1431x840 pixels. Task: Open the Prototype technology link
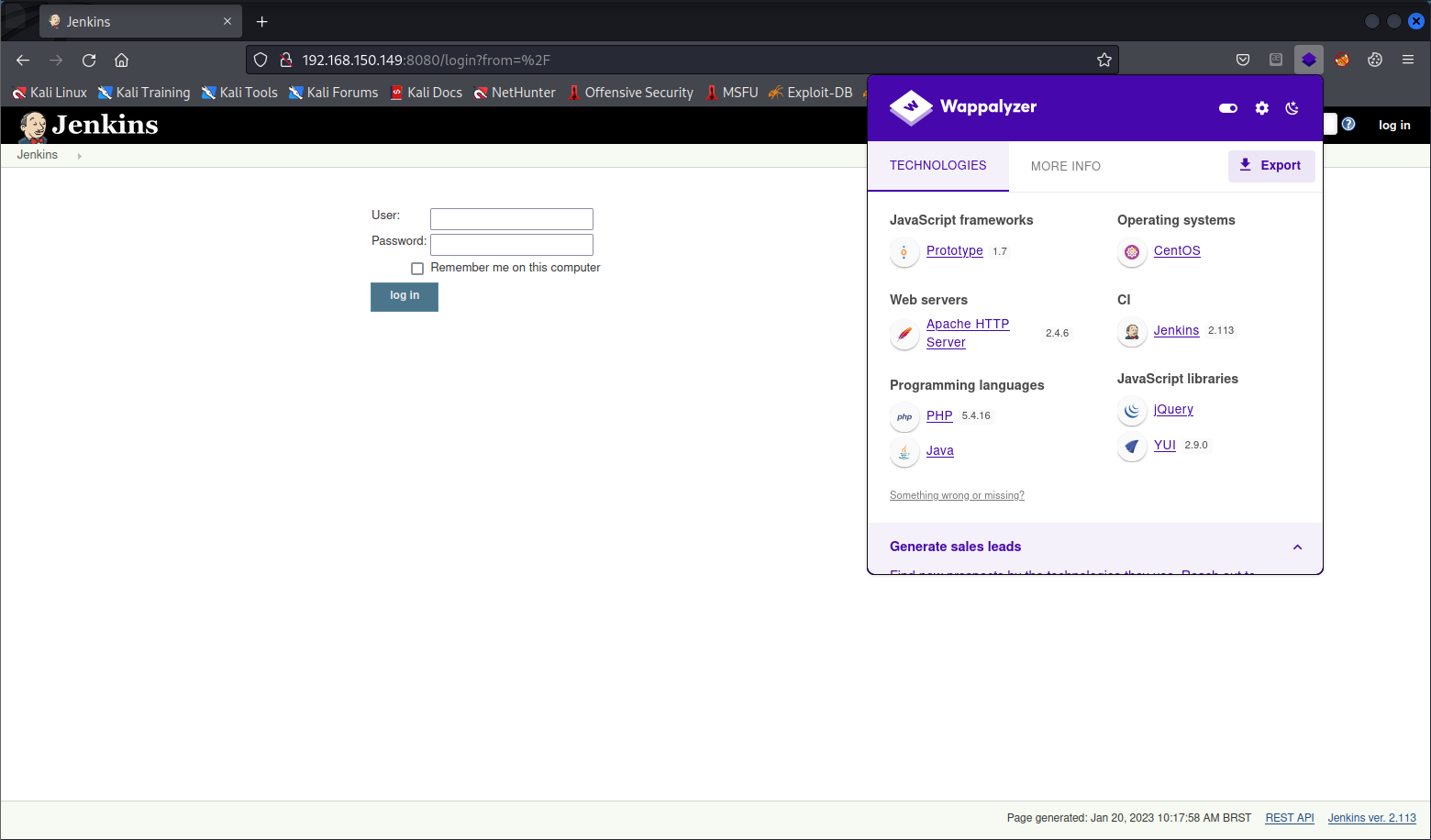click(955, 251)
